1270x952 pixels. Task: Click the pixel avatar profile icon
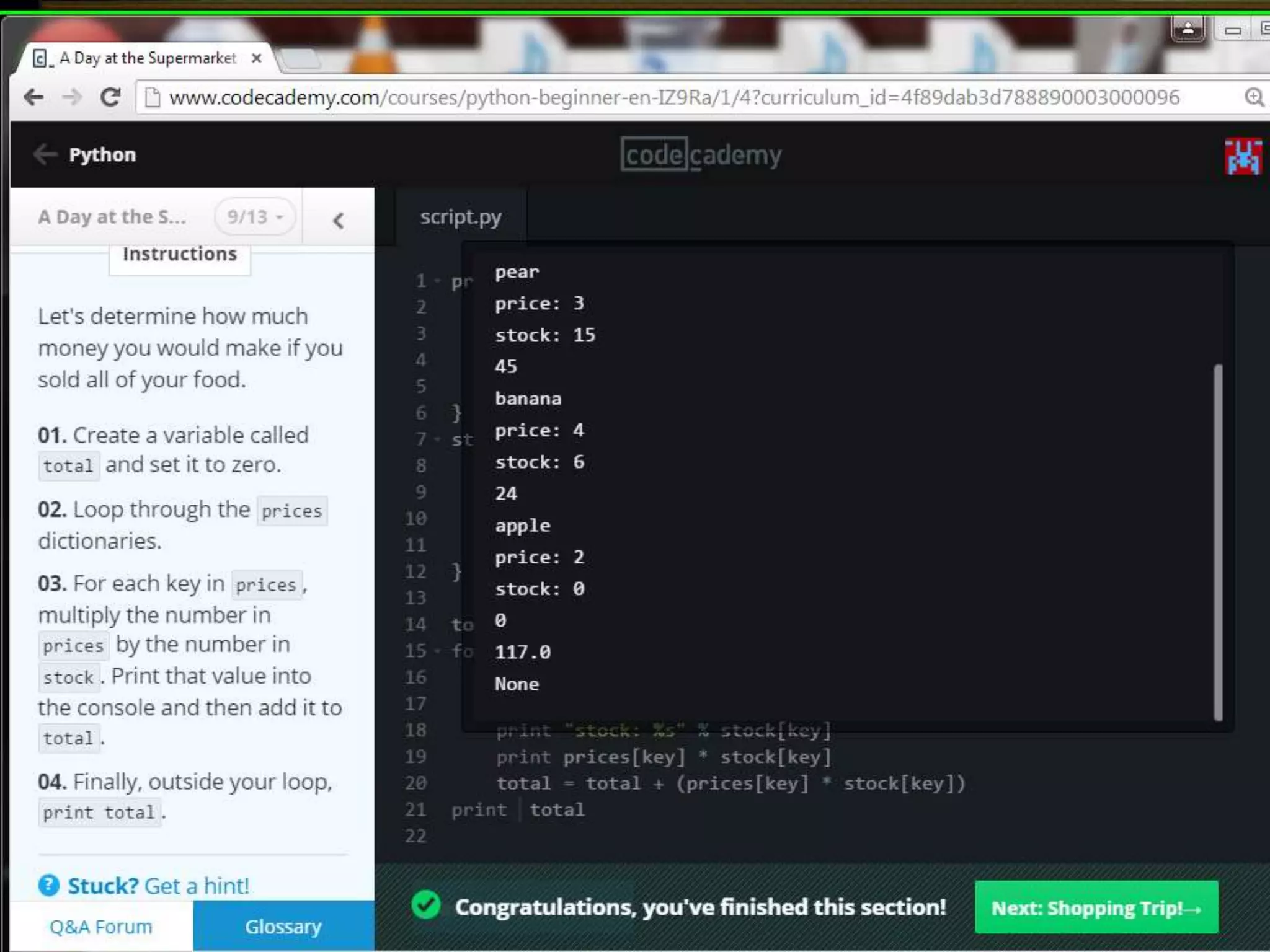tap(1242, 156)
